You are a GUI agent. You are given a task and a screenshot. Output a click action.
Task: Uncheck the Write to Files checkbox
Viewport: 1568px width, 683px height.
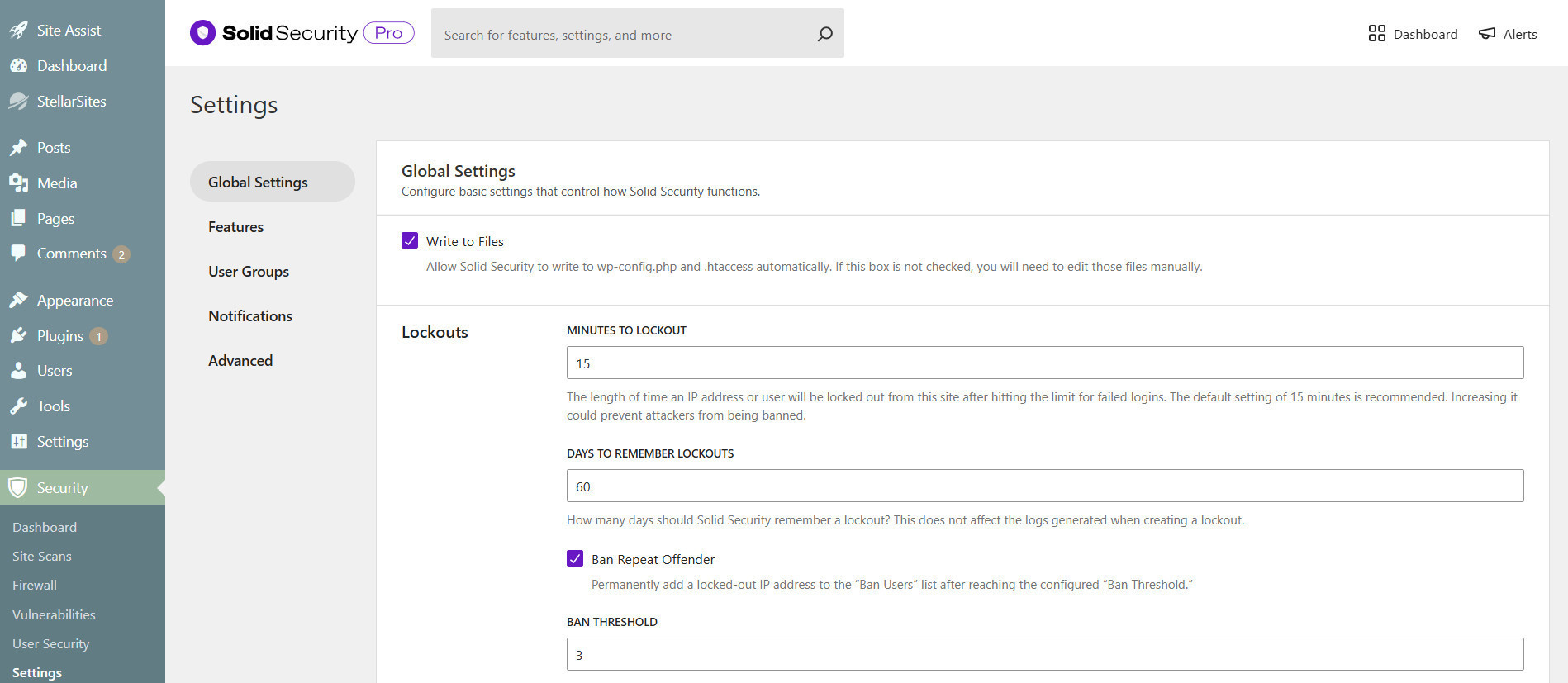(x=410, y=240)
